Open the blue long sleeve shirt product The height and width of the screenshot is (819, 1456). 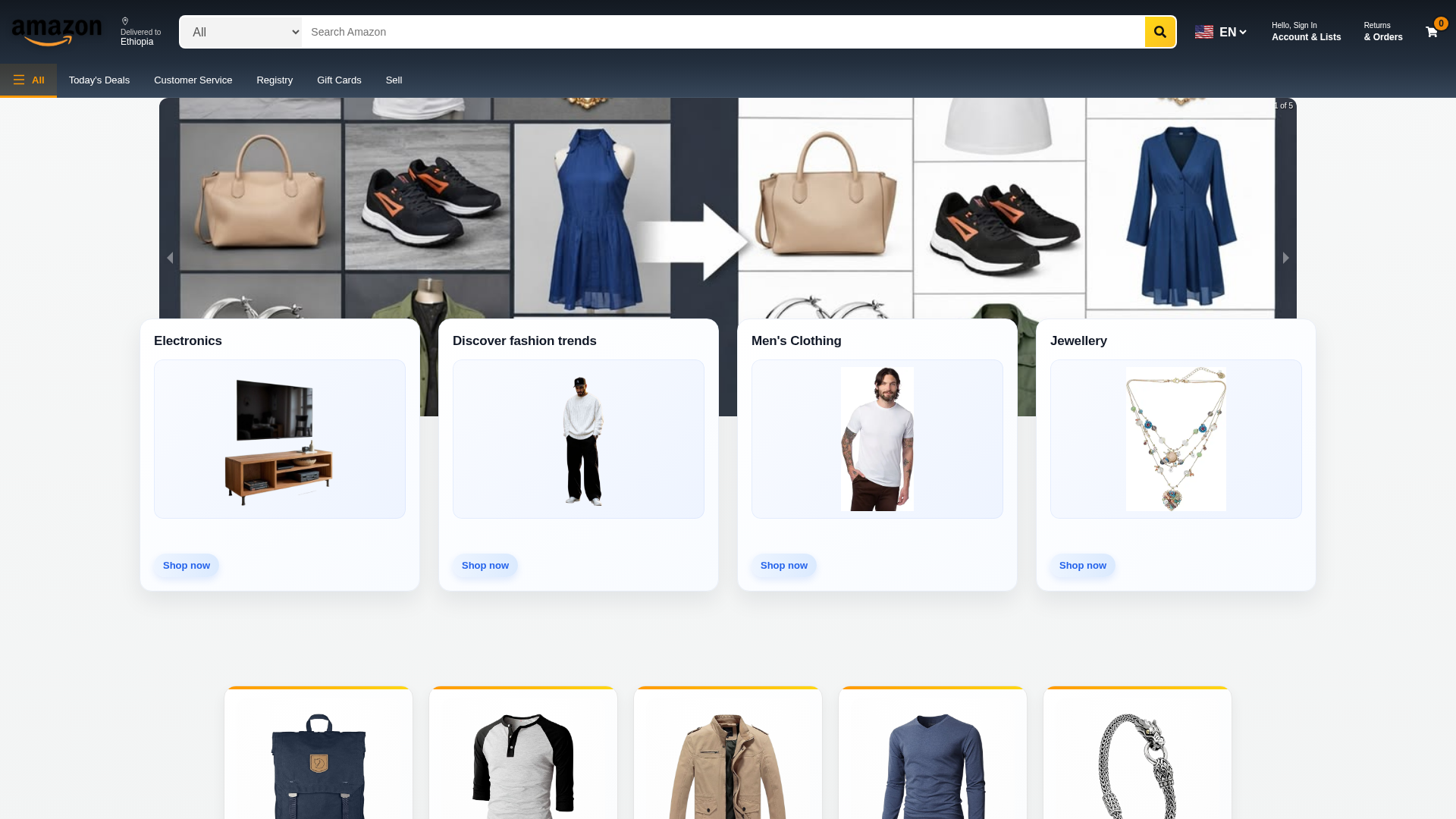tap(933, 753)
